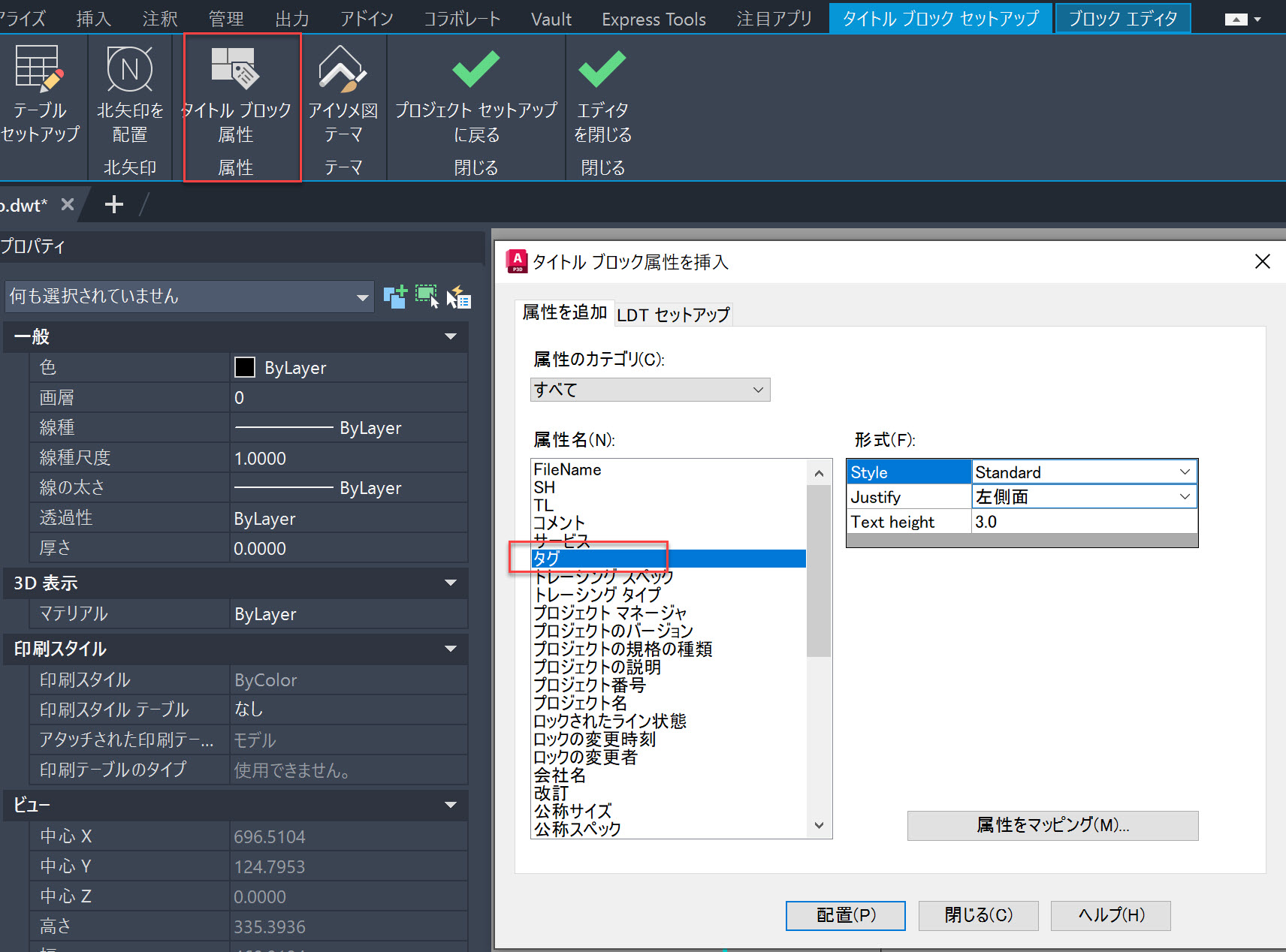Click the 閉じる(C) button
1286x952 pixels.
click(979, 915)
